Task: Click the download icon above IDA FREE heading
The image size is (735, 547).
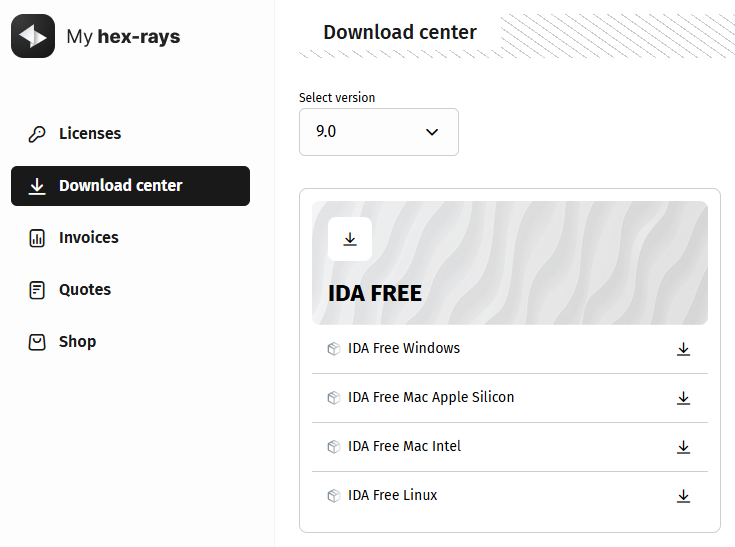Action: (350, 239)
